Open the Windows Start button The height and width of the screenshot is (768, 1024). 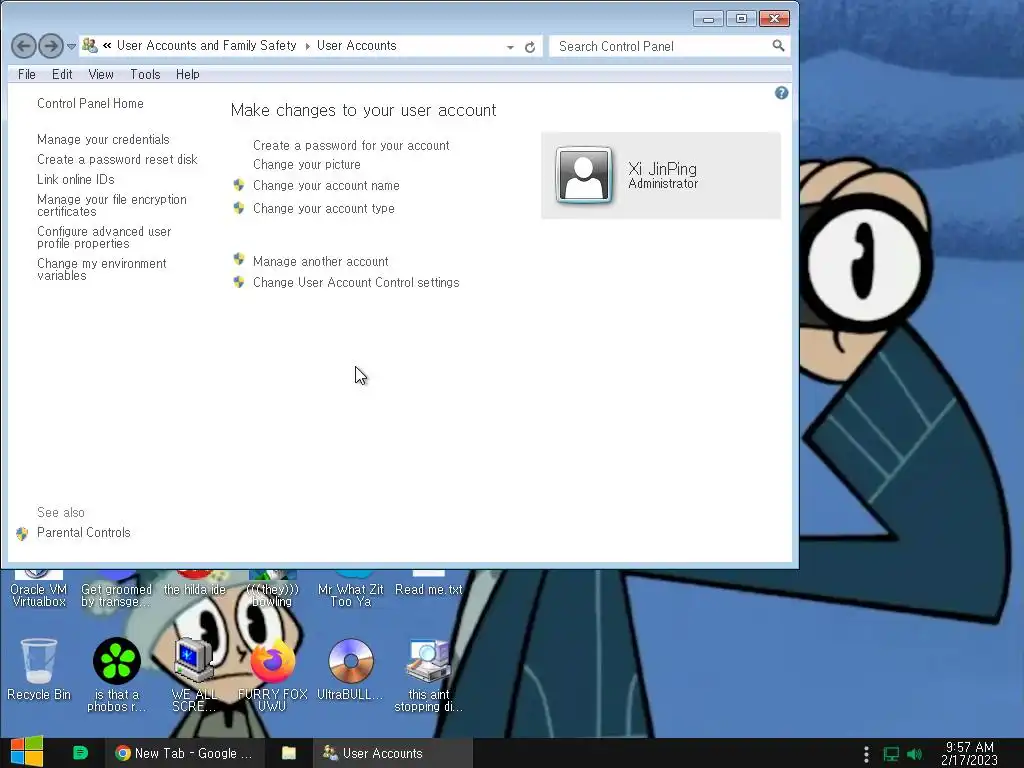tap(27, 752)
